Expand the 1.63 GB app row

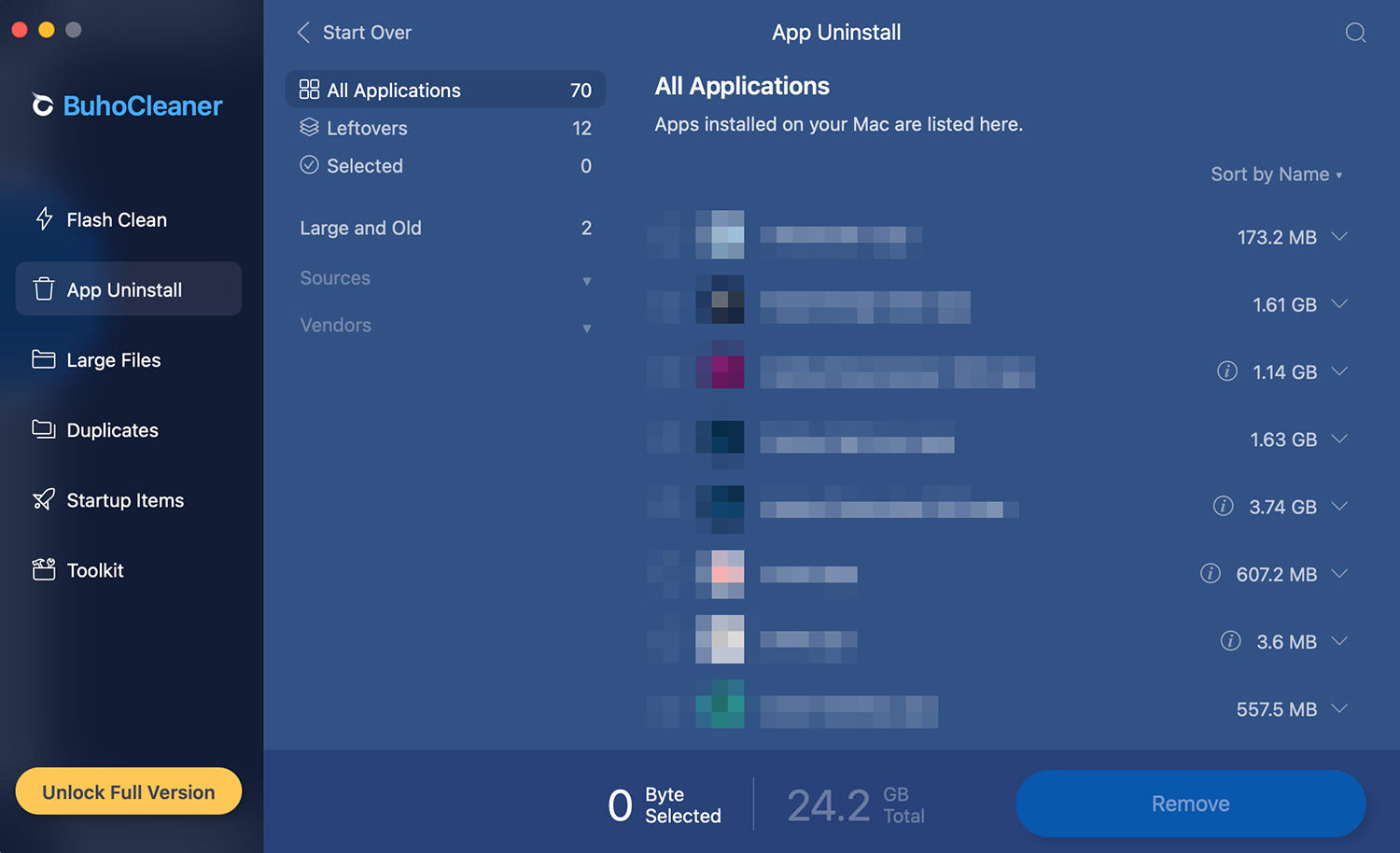pyautogui.click(x=1339, y=439)
